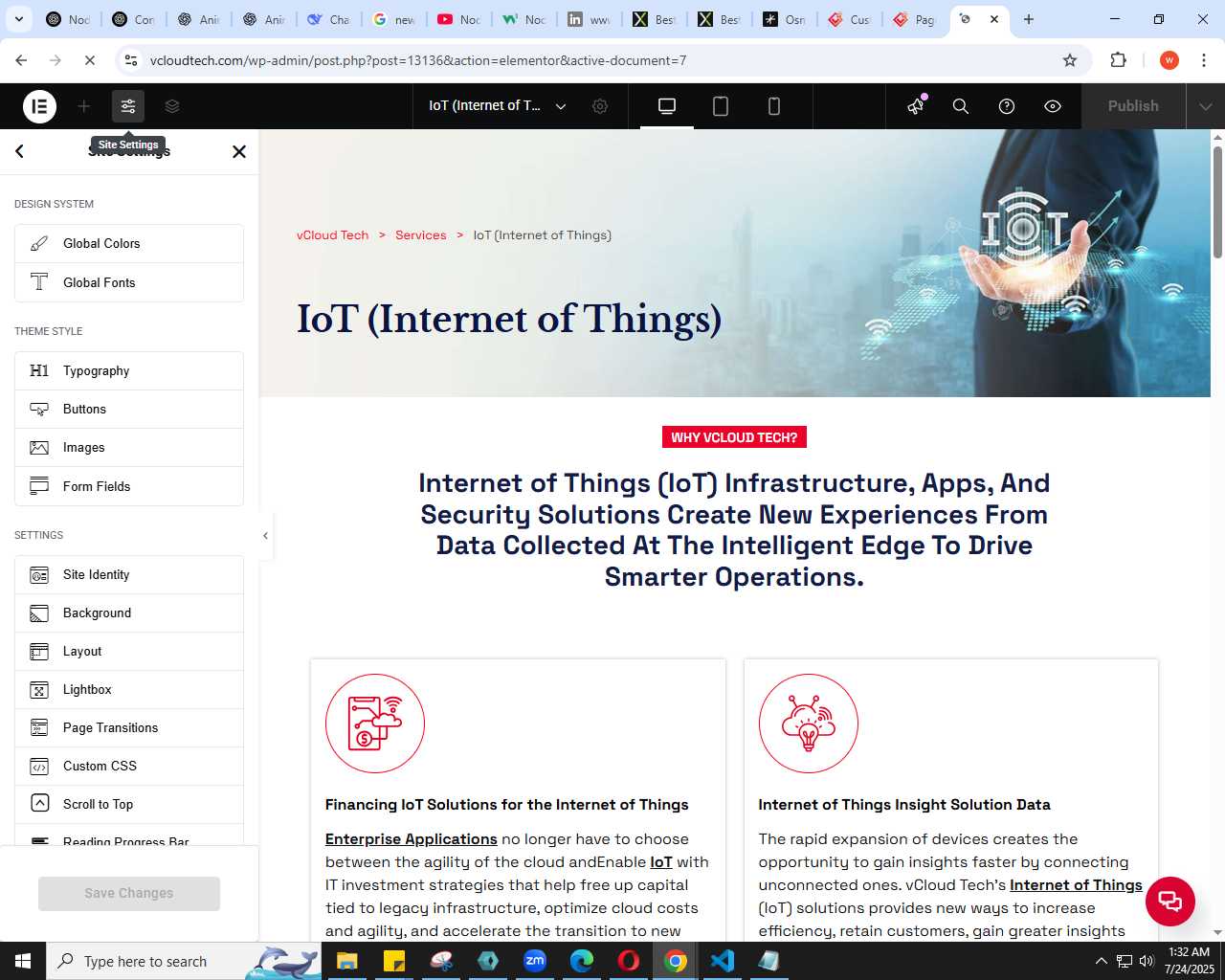Go back to previous browser page
This screenshot has width=1225, height=980.
coord(21,60)
